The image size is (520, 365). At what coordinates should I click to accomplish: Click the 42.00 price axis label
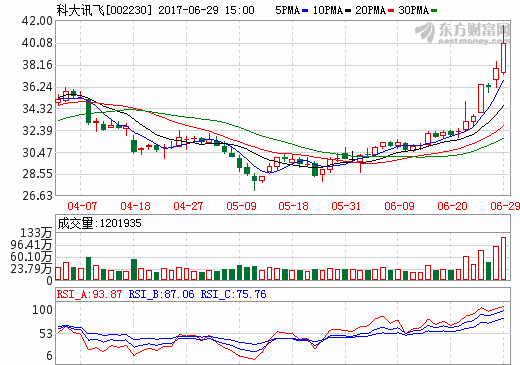[37, 21]
